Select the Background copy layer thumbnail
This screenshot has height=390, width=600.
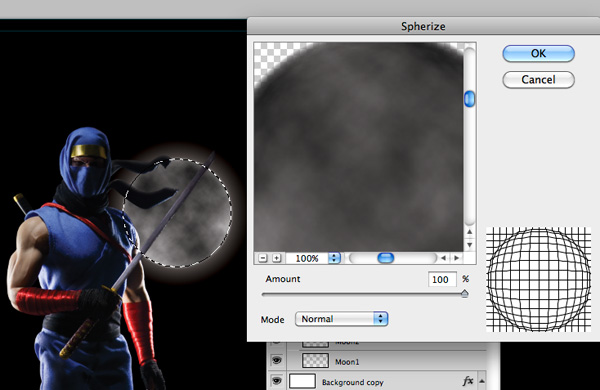click(x=302, y=381)
